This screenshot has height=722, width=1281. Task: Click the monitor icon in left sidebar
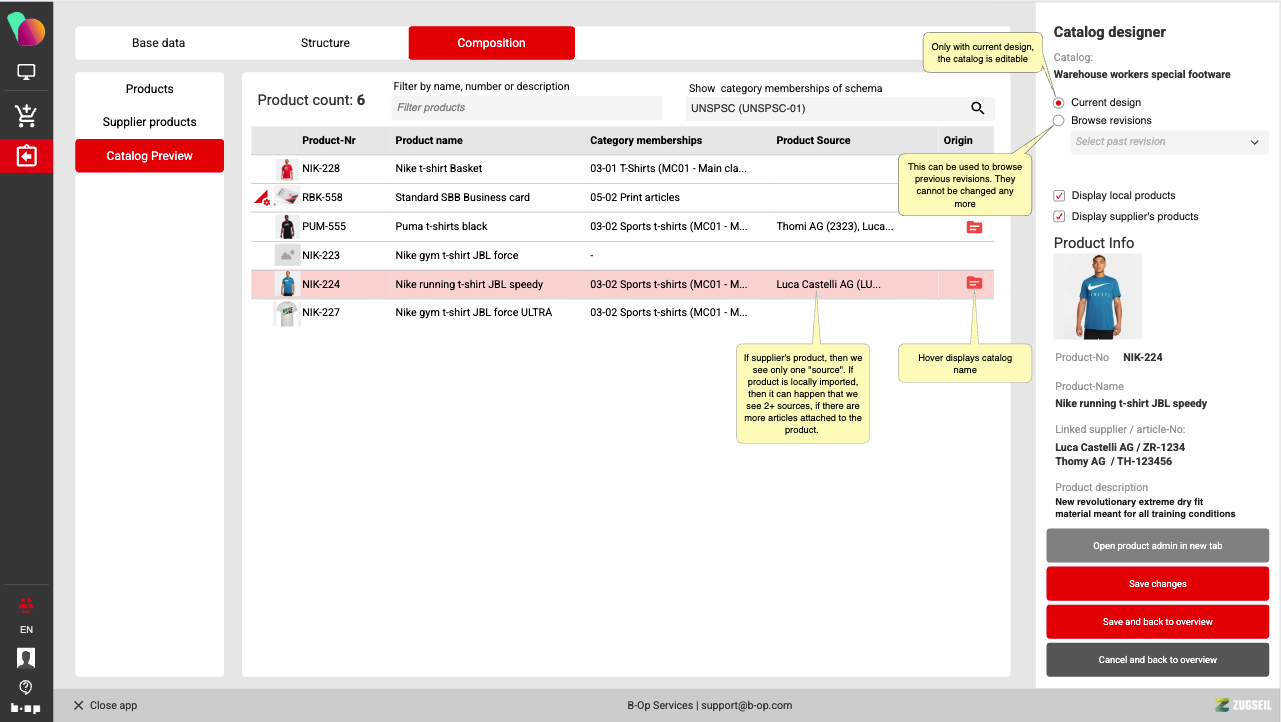coord(26,73)
